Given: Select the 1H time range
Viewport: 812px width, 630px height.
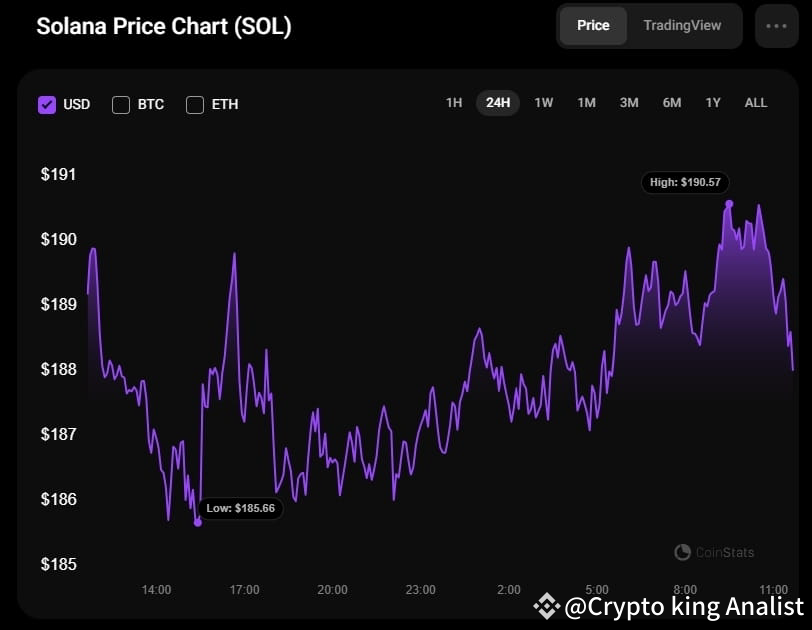Looking at the screenshot, I should [x=454, y=103].
